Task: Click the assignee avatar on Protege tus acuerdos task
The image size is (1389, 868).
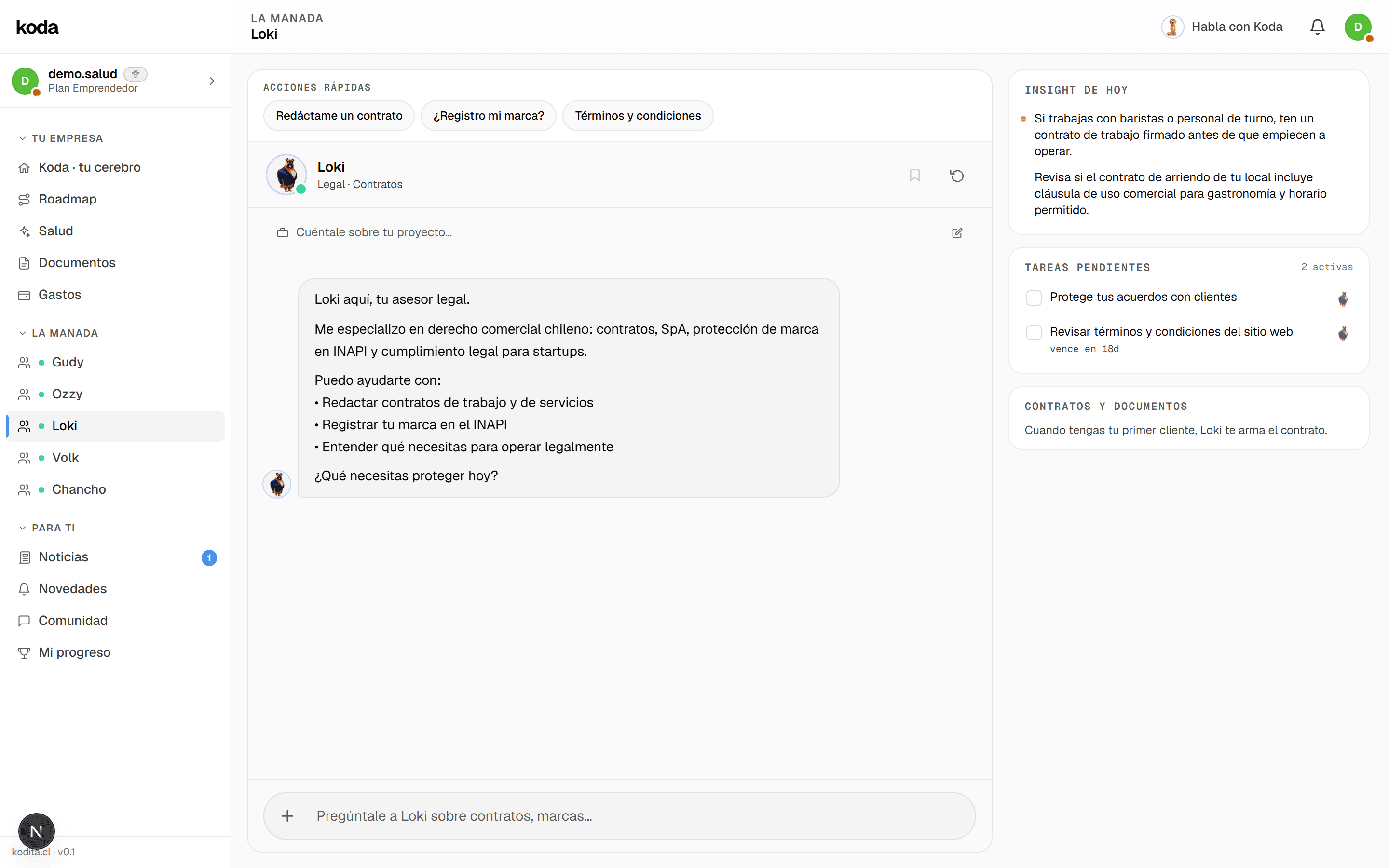Action: point(1343,298)
